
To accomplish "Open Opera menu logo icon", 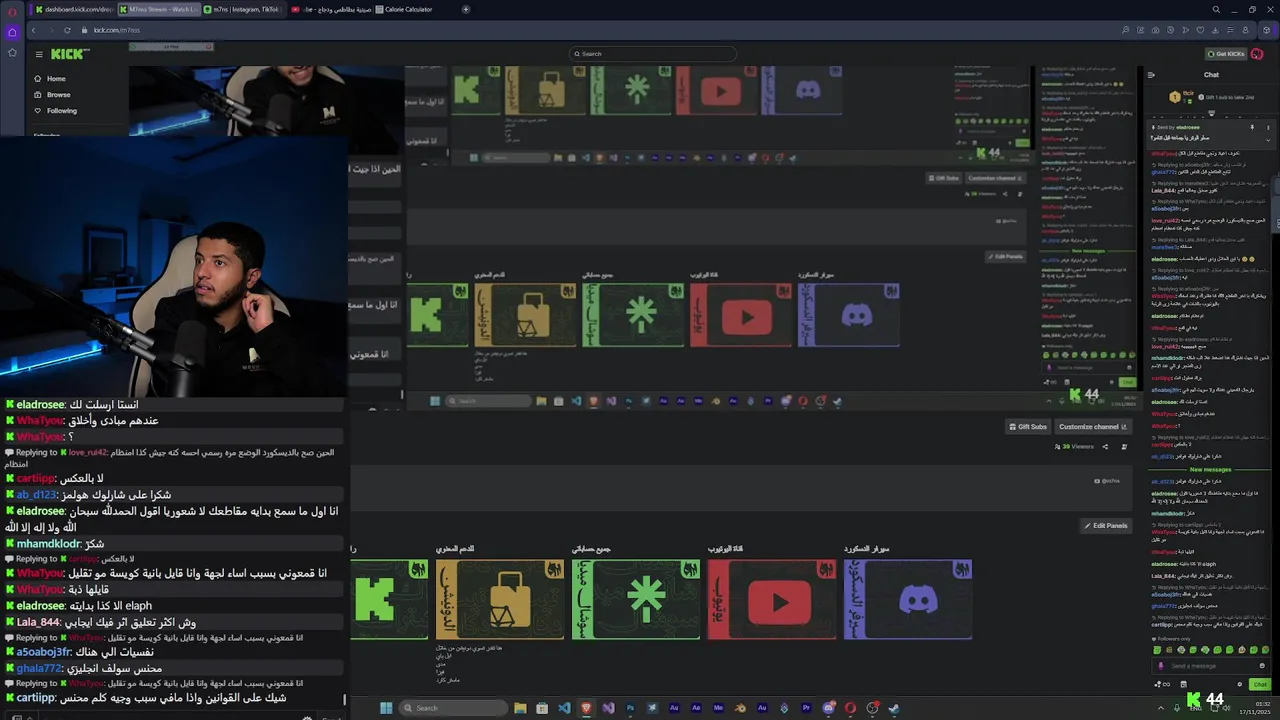I will 12,10.
